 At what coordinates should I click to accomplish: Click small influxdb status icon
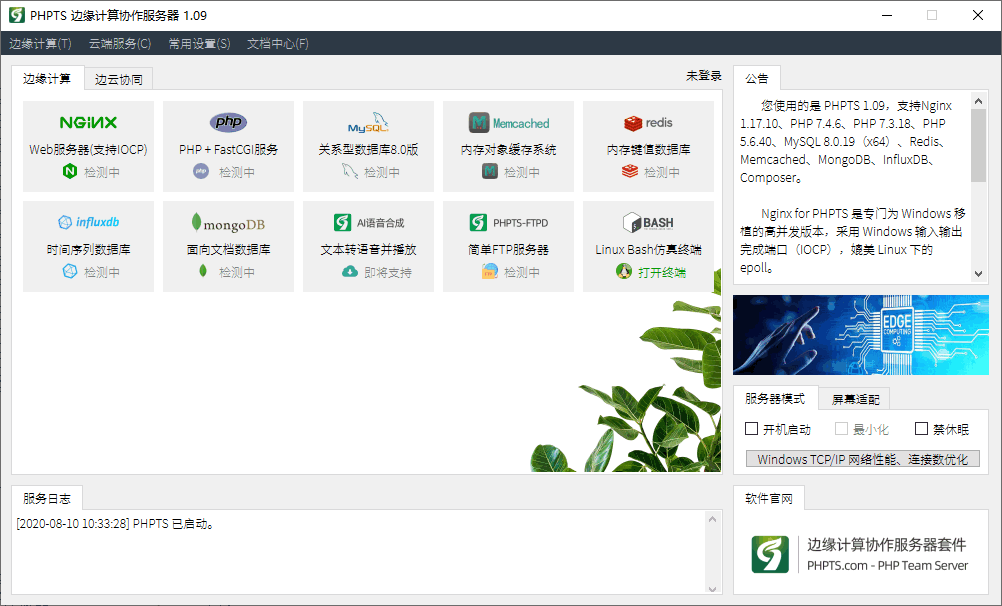click(x=70, y=272)
